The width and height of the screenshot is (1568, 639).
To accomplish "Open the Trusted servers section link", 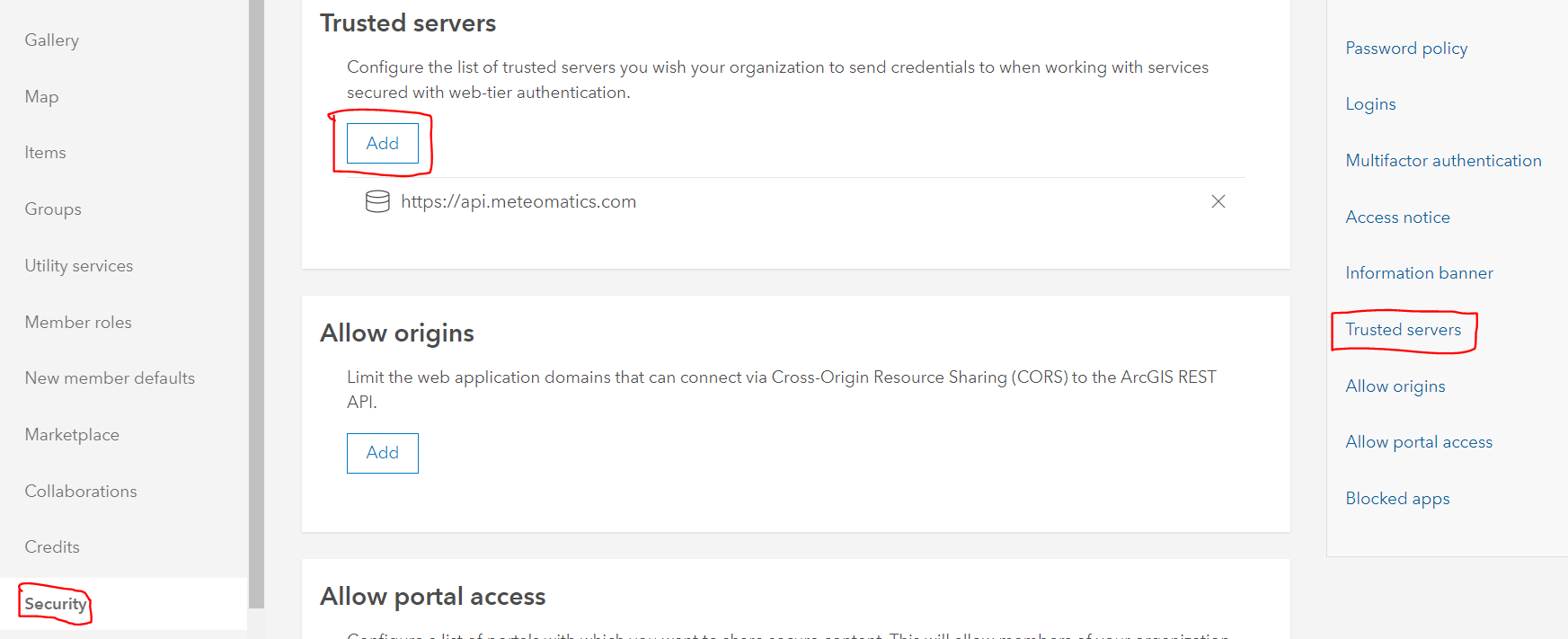I will coord(1403,329).
